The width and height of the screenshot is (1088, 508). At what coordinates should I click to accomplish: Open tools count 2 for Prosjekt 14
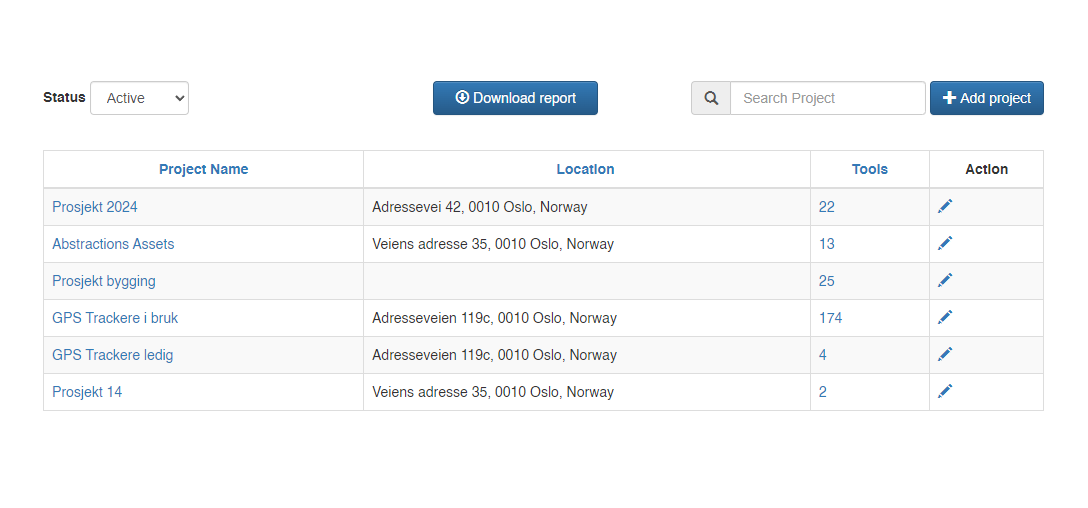pyautogui.click(x=823, y=392)
